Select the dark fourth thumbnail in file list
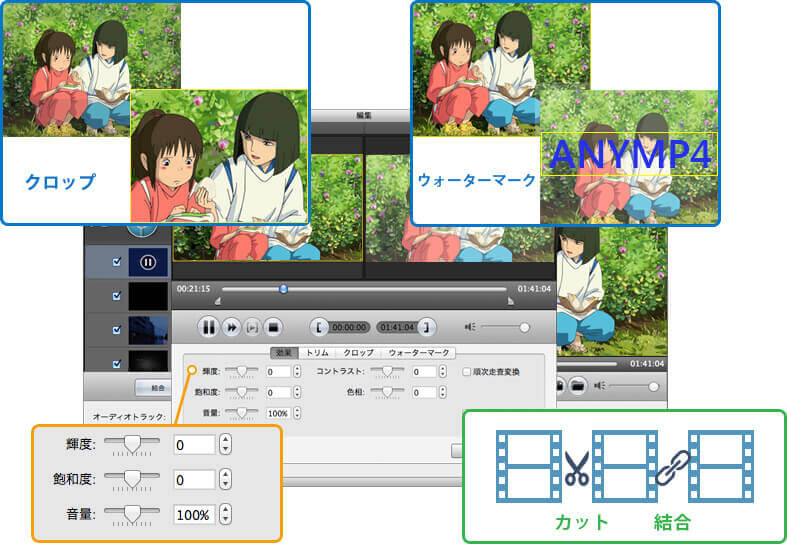The image size is (787, 544). click(x=148, y=361)
